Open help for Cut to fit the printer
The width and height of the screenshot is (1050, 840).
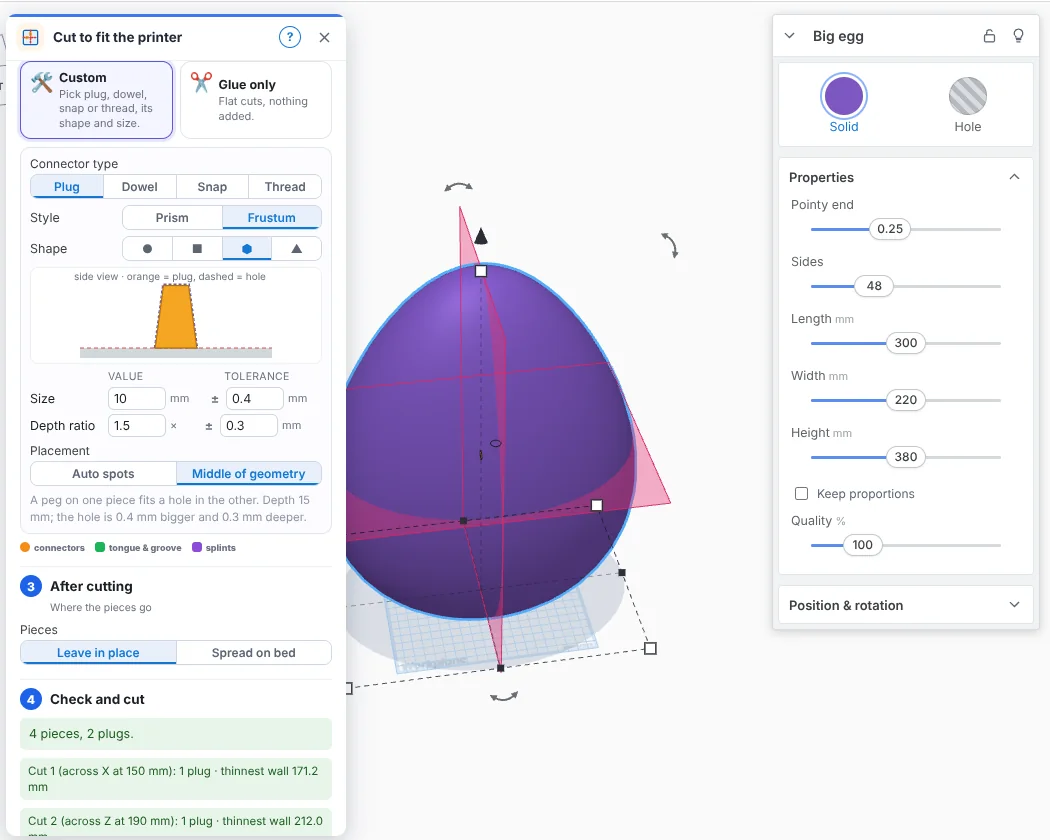point(290,37)
